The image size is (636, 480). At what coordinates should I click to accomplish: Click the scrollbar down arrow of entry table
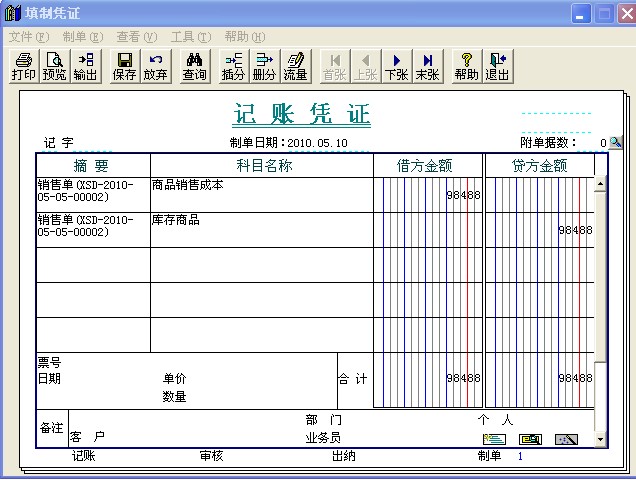[600, 439]
